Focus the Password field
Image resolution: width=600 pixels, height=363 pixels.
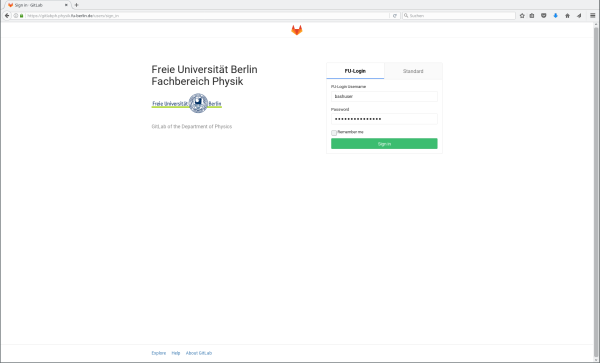[x=384, y=119]
